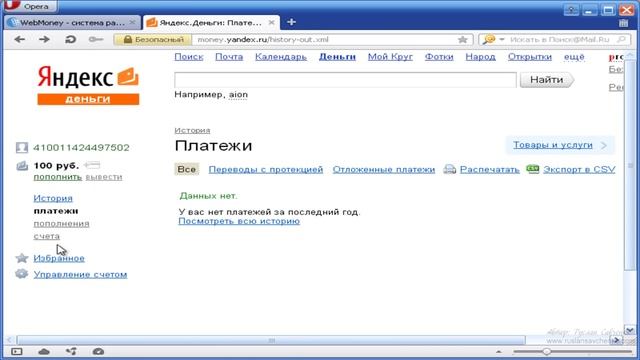
Task: Click account number 410011424497502
Action: [x=81, y=147]
